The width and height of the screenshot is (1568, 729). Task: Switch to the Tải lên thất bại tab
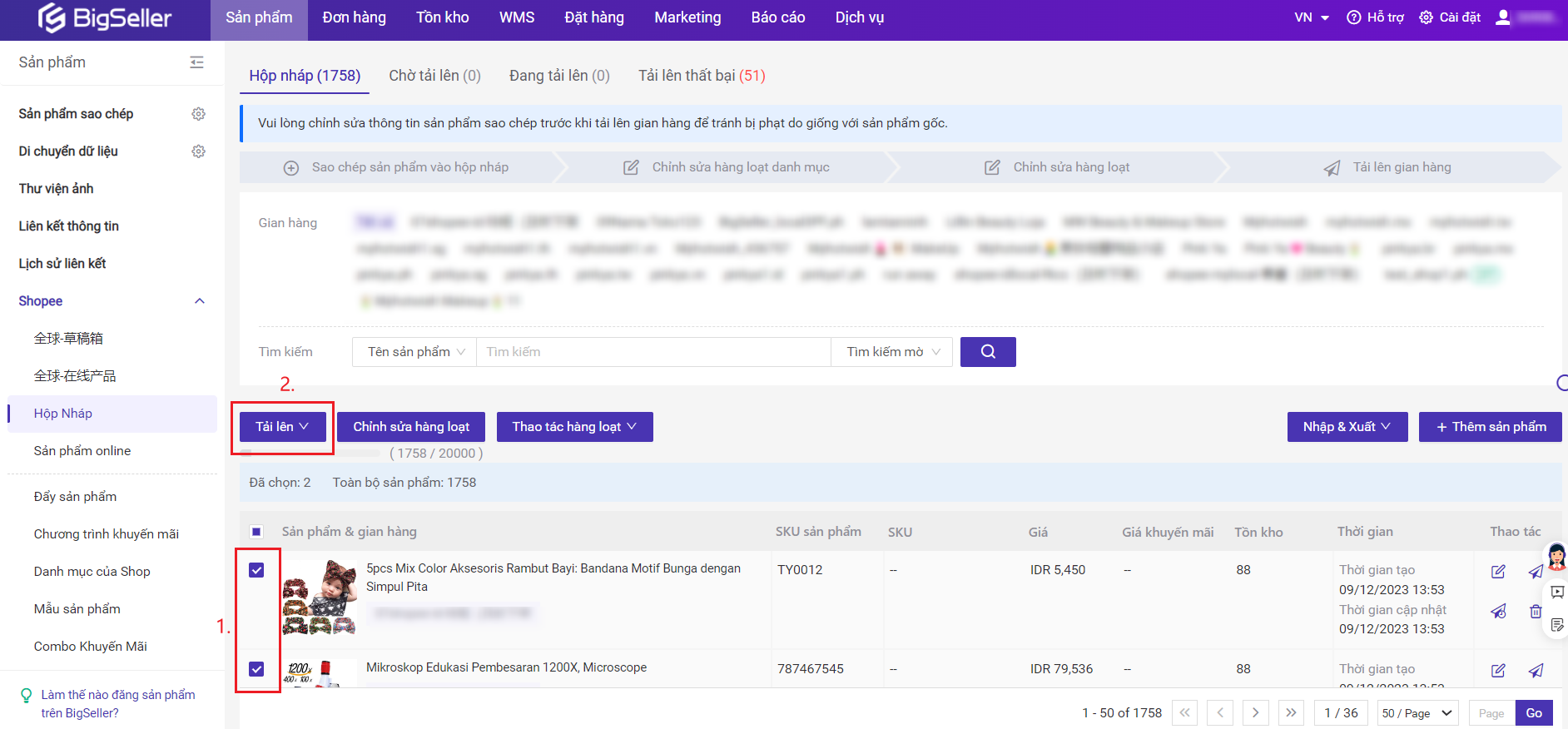pyautogui.click(x=701, y=76)
